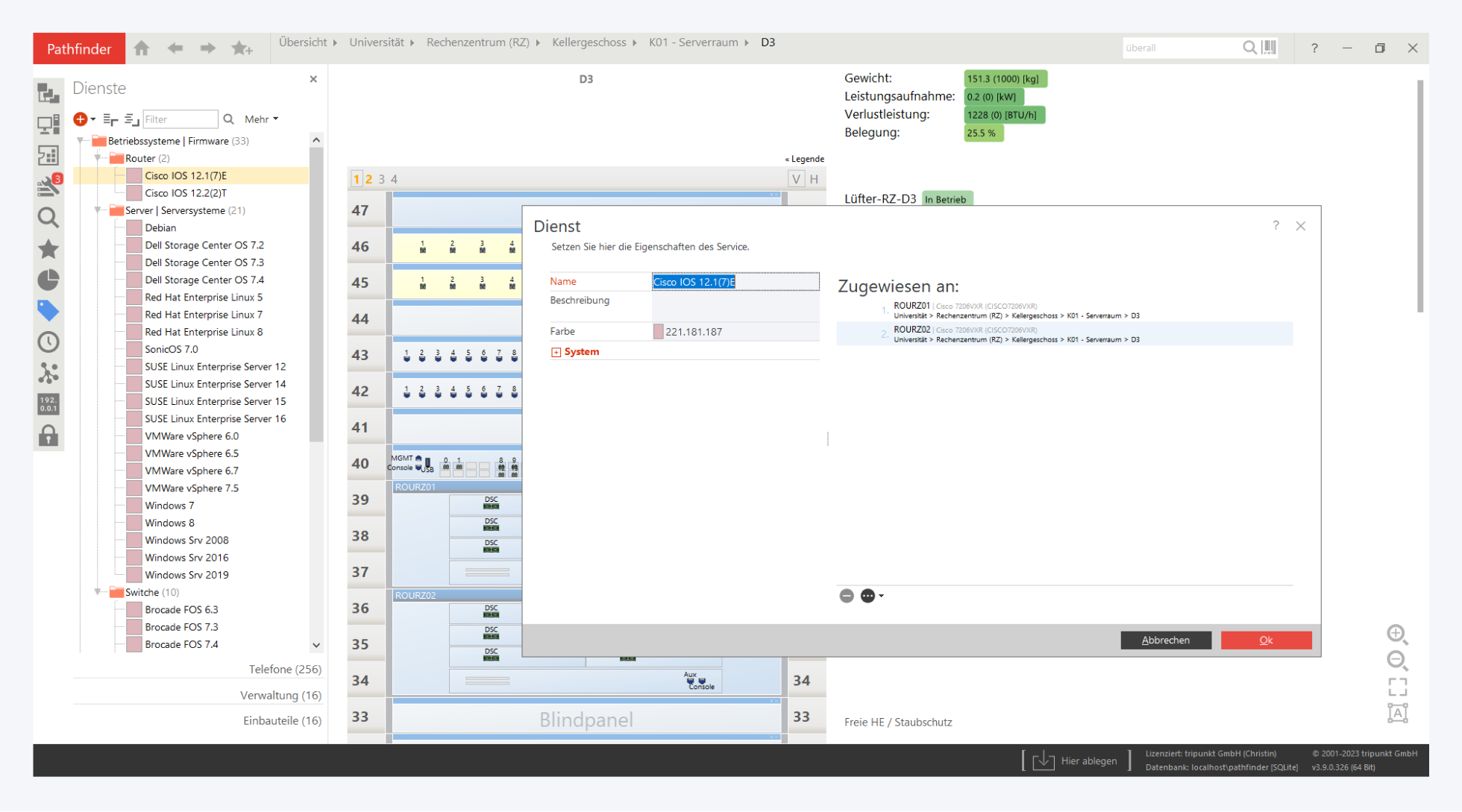
Task: Open the Mehr dropdown
Action: coord(261,119)
